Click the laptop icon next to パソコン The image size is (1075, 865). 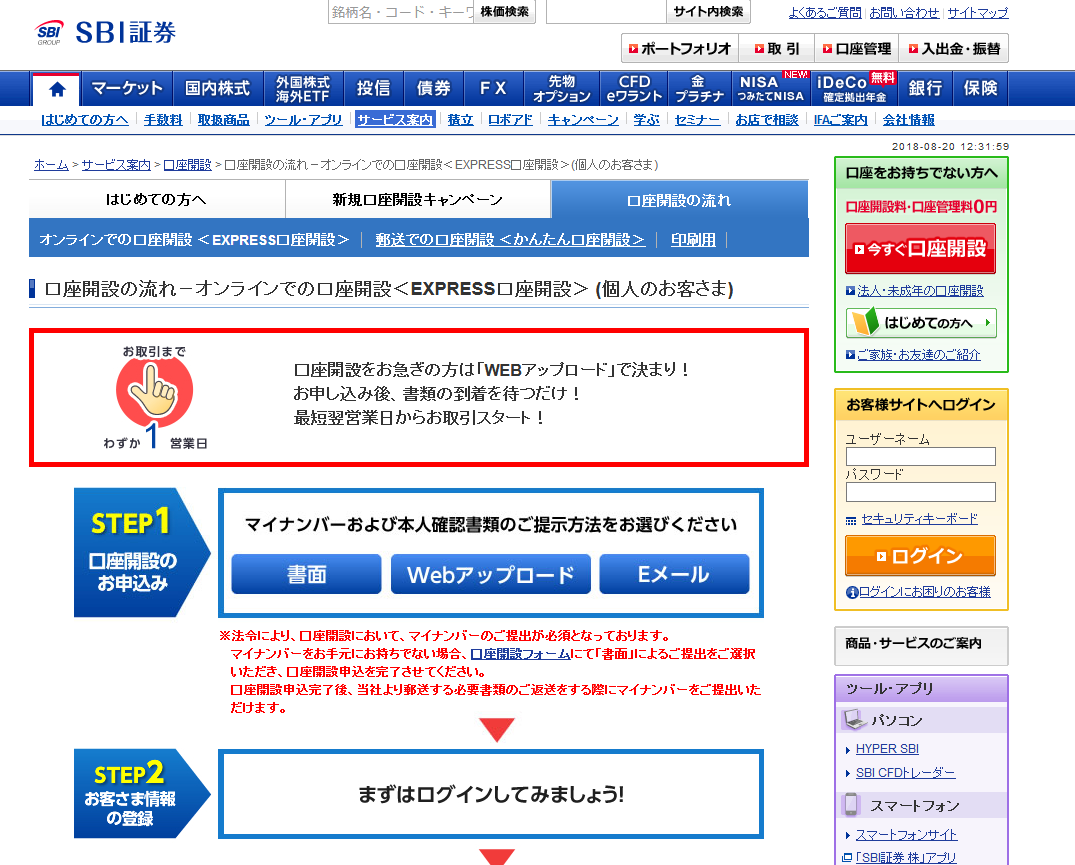[855, 720]
